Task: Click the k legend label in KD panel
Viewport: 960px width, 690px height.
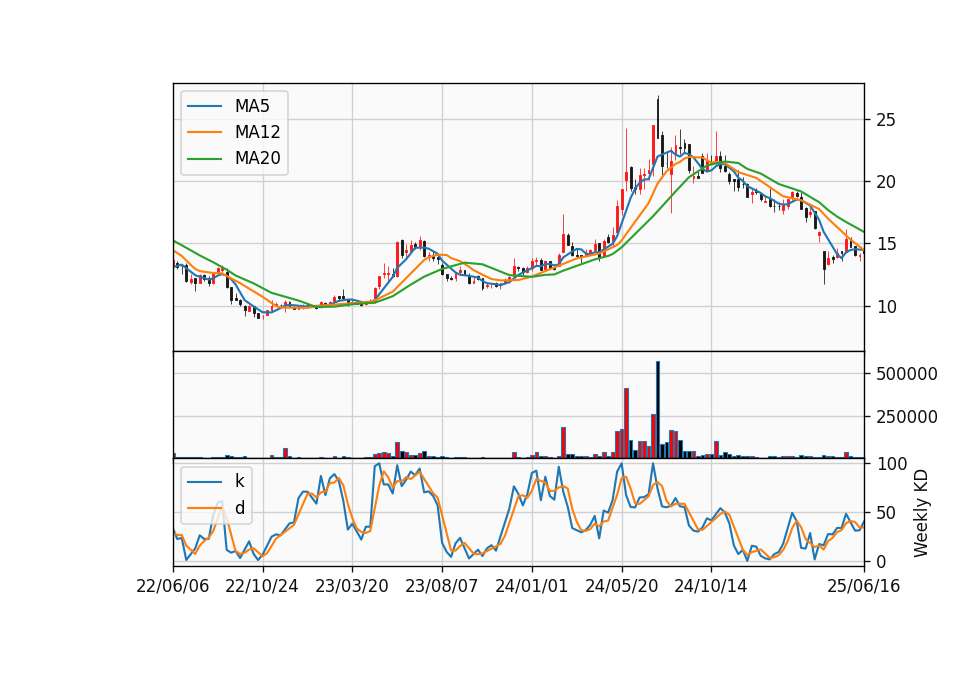Action: tap(239, 481)
